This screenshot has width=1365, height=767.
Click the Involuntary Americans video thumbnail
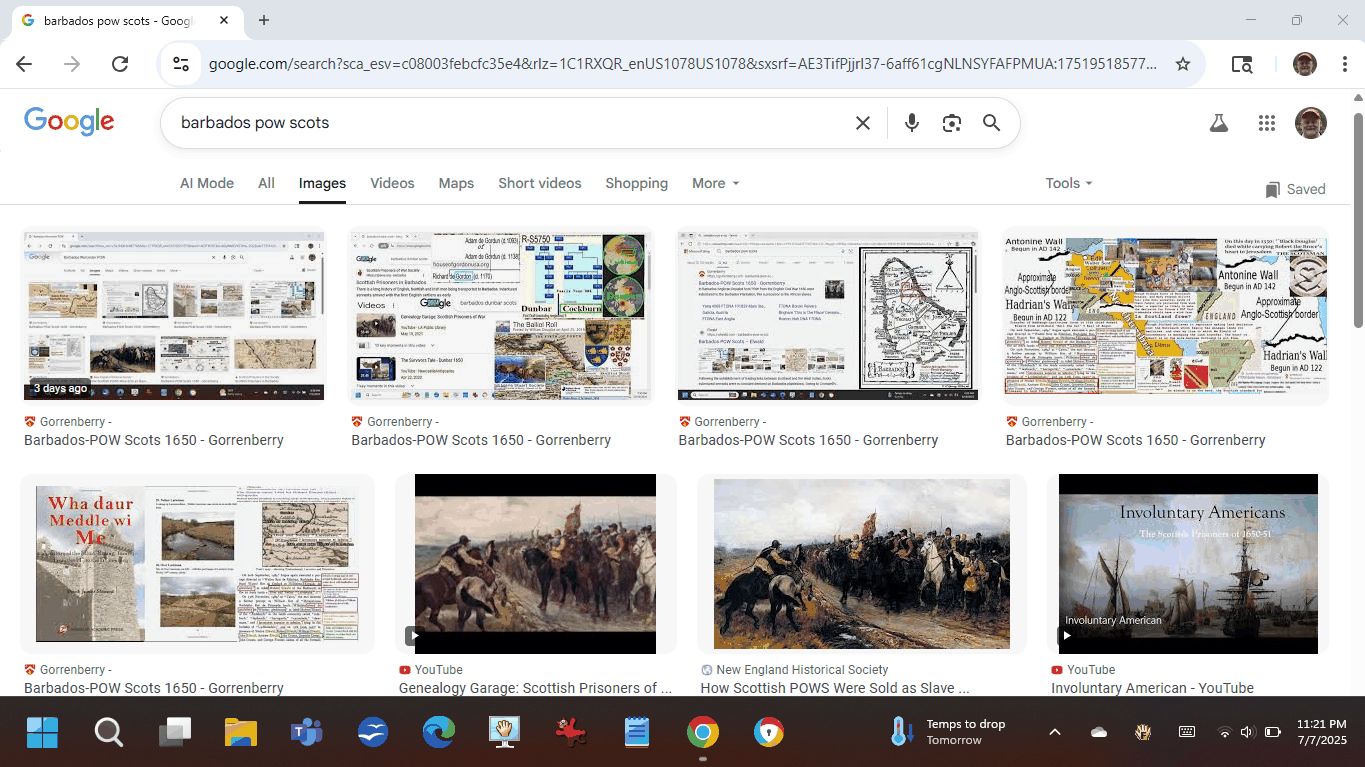pyautogui.click(x=1188, y=564)
